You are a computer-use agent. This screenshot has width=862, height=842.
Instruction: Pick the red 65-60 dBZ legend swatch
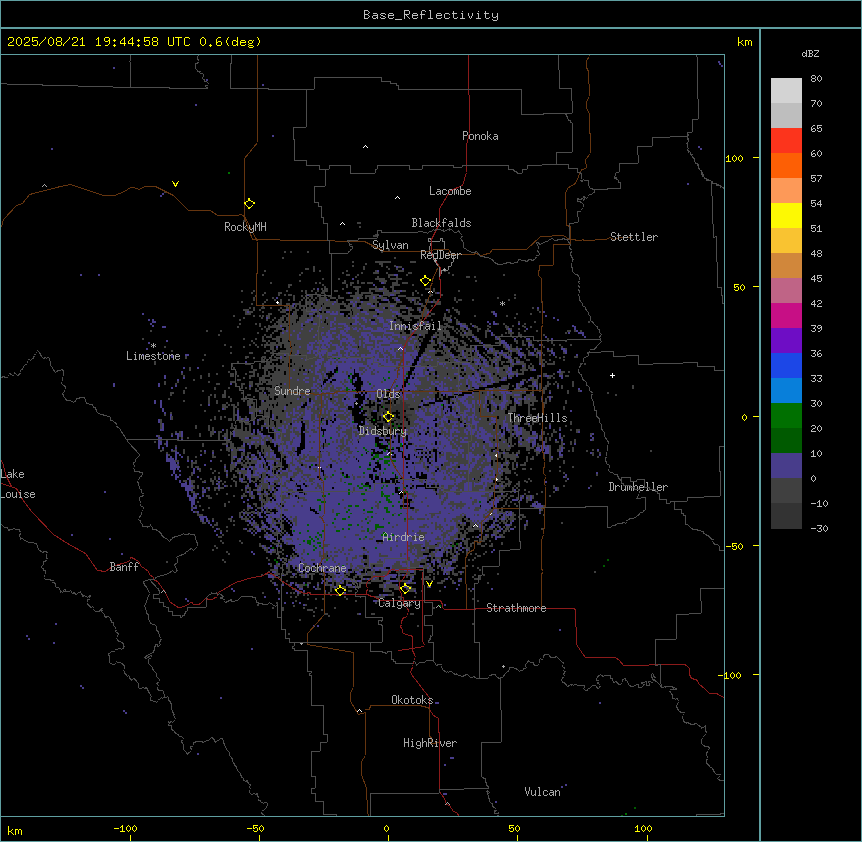[786, 141]
